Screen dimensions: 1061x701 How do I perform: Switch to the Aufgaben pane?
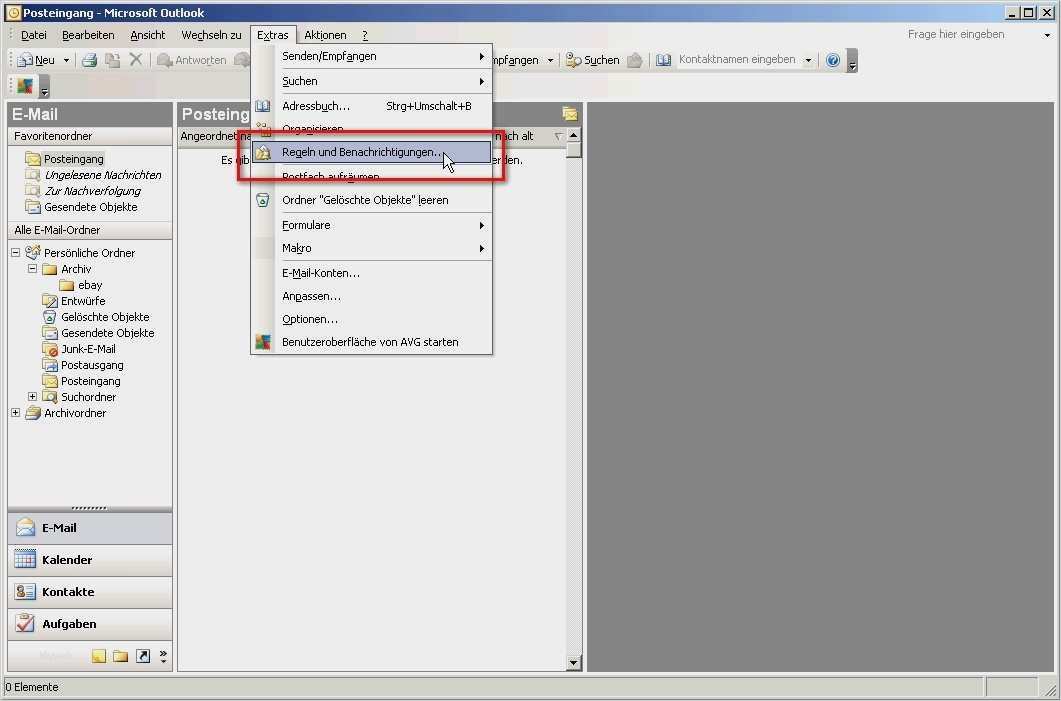click(90, 624)
